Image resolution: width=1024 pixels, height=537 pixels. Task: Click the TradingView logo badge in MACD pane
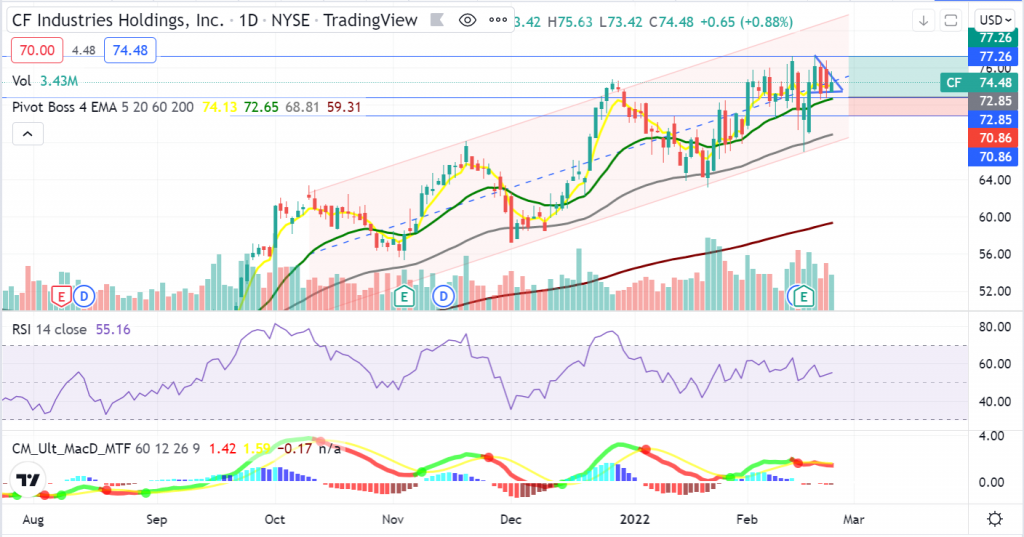pyautogui.click(x=27, y=480)
